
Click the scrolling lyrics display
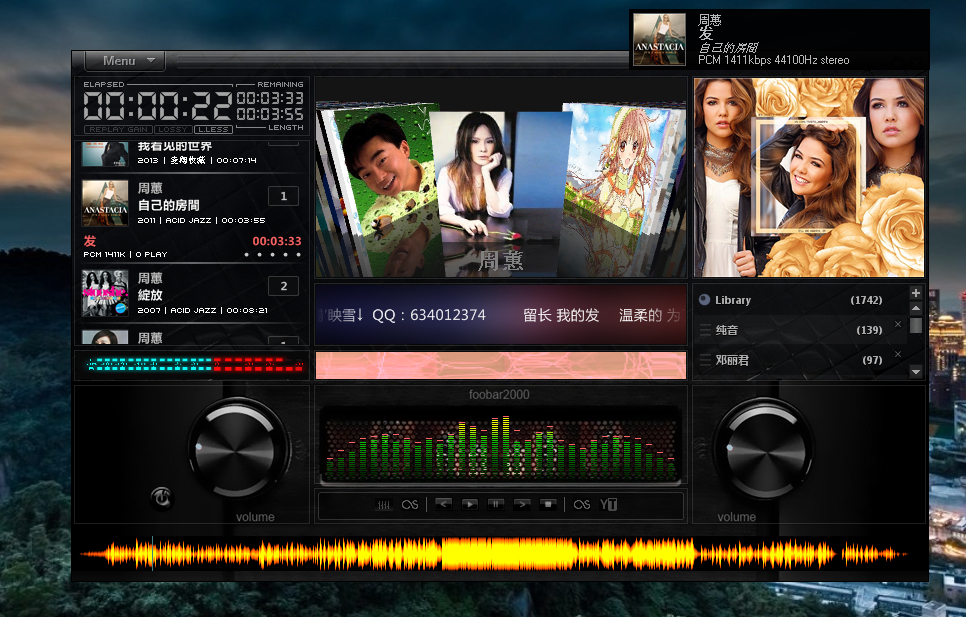pos(501,315)
